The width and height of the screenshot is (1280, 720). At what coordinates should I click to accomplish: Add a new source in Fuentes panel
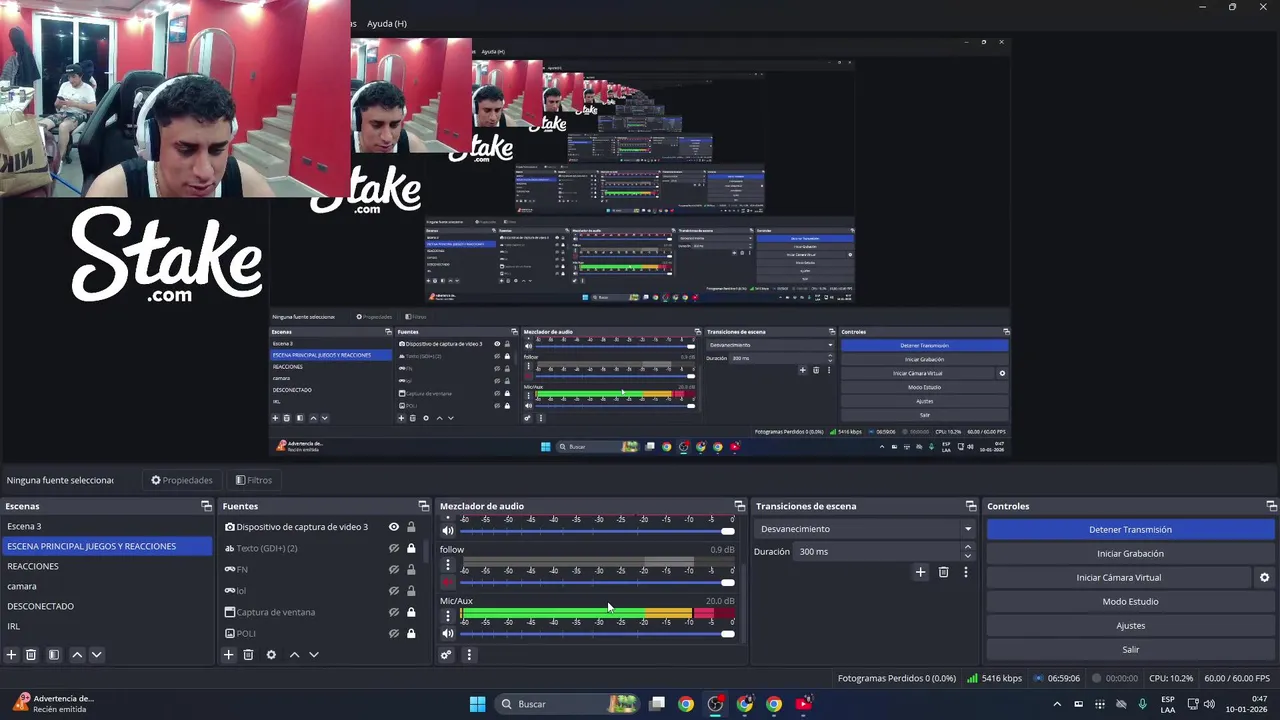coord(228,655)
